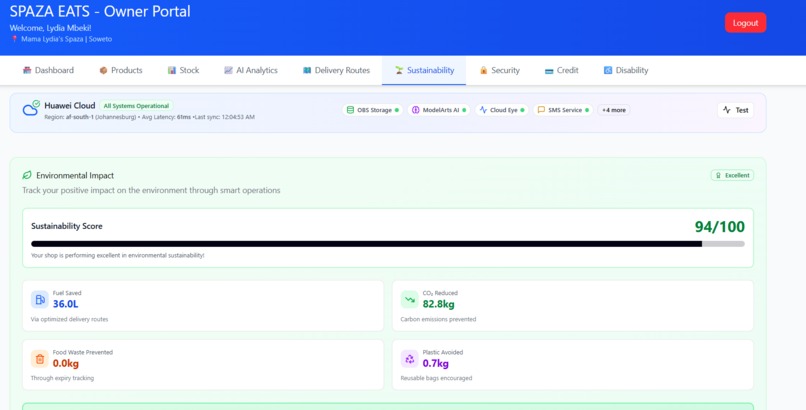Screen dimensions: 806x410
Task: Click the Environmental Impact leaf icon
Action: (27, 175)
